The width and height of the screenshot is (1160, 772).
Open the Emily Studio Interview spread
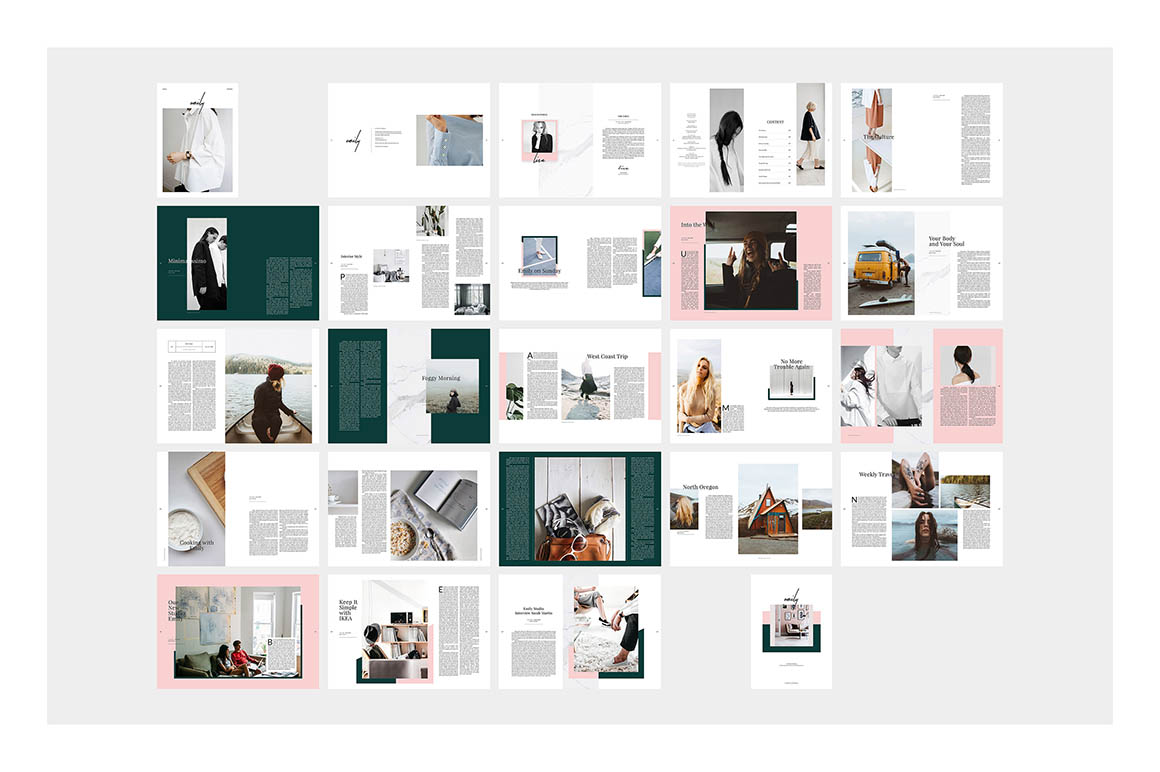click(579, 631)
